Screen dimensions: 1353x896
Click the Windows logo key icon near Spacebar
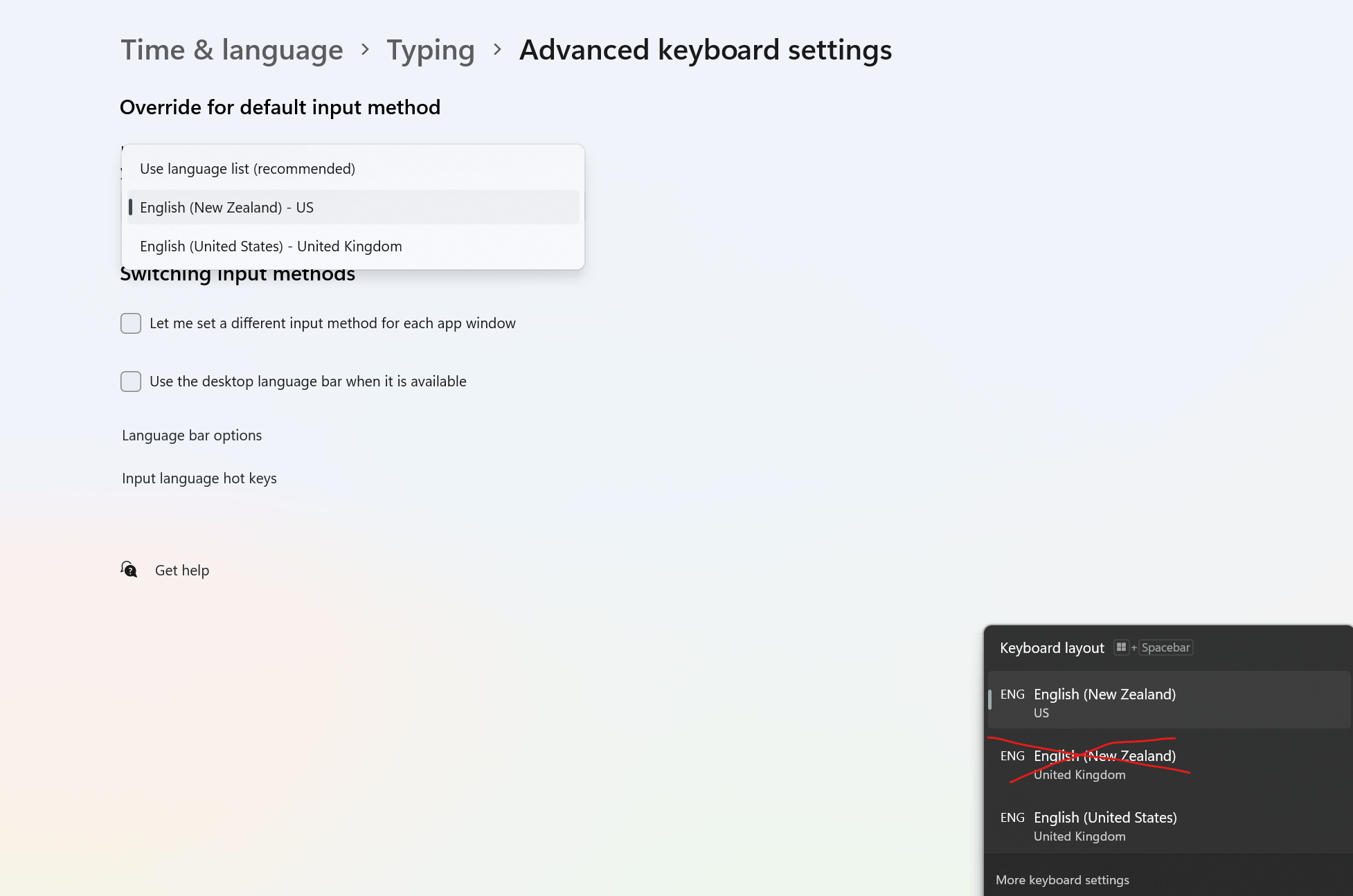click(1122, 647)
